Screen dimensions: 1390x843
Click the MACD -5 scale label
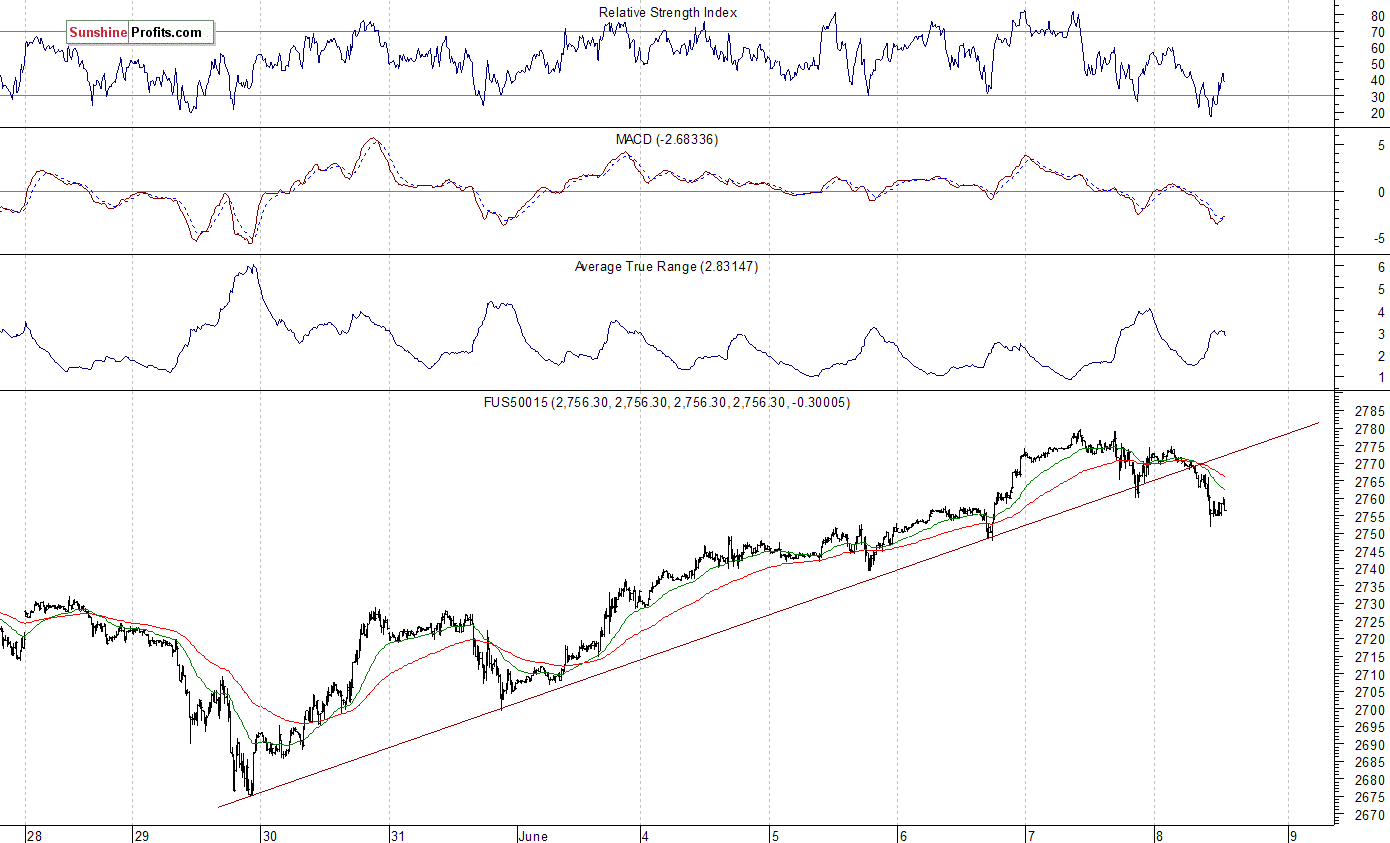point(1378,238)
